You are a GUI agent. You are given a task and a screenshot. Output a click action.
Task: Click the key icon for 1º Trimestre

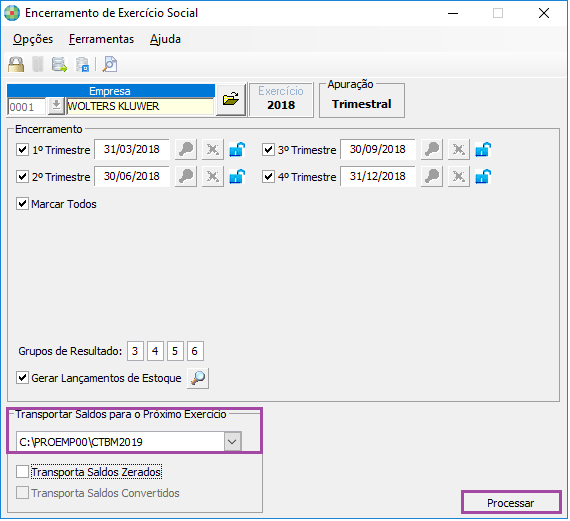coord(186,149)
